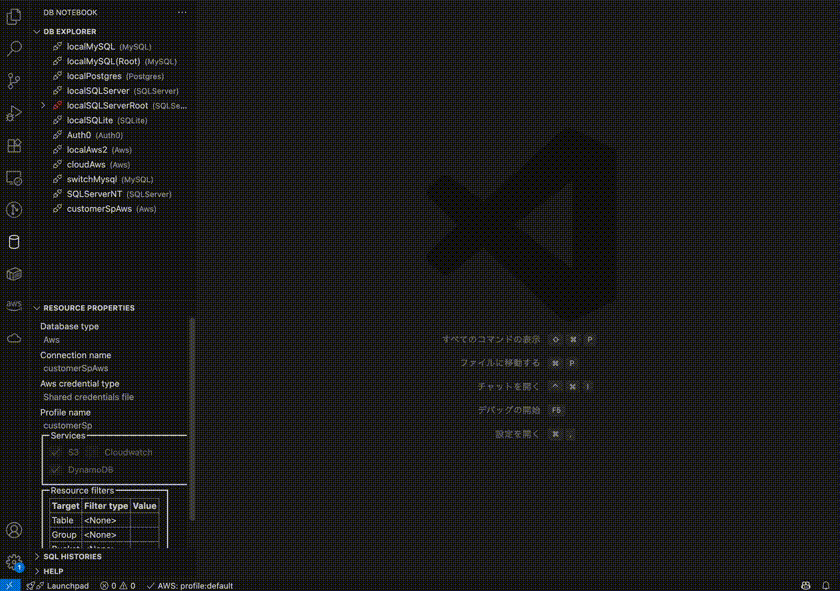Expand the localSQLServerRoot connection chevron
This screenshot has height=591, width=840.
43,106
